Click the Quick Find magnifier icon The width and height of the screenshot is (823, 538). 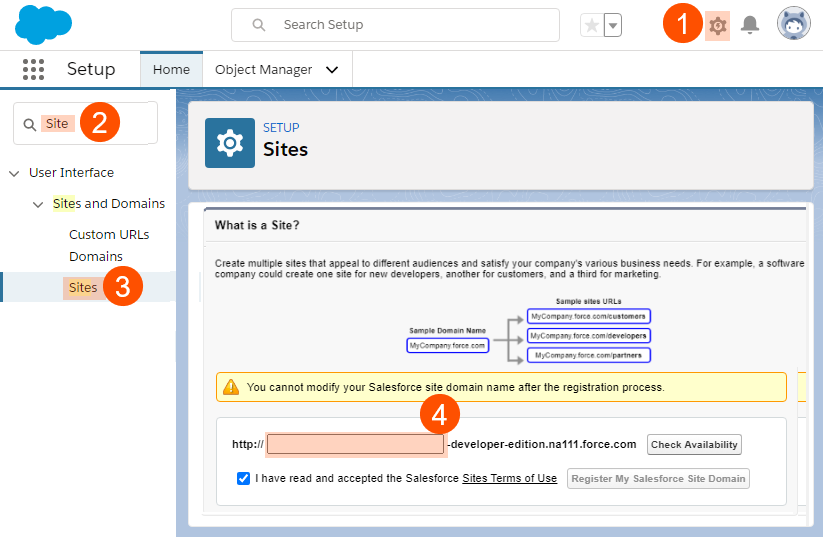(x=29, y=124)
